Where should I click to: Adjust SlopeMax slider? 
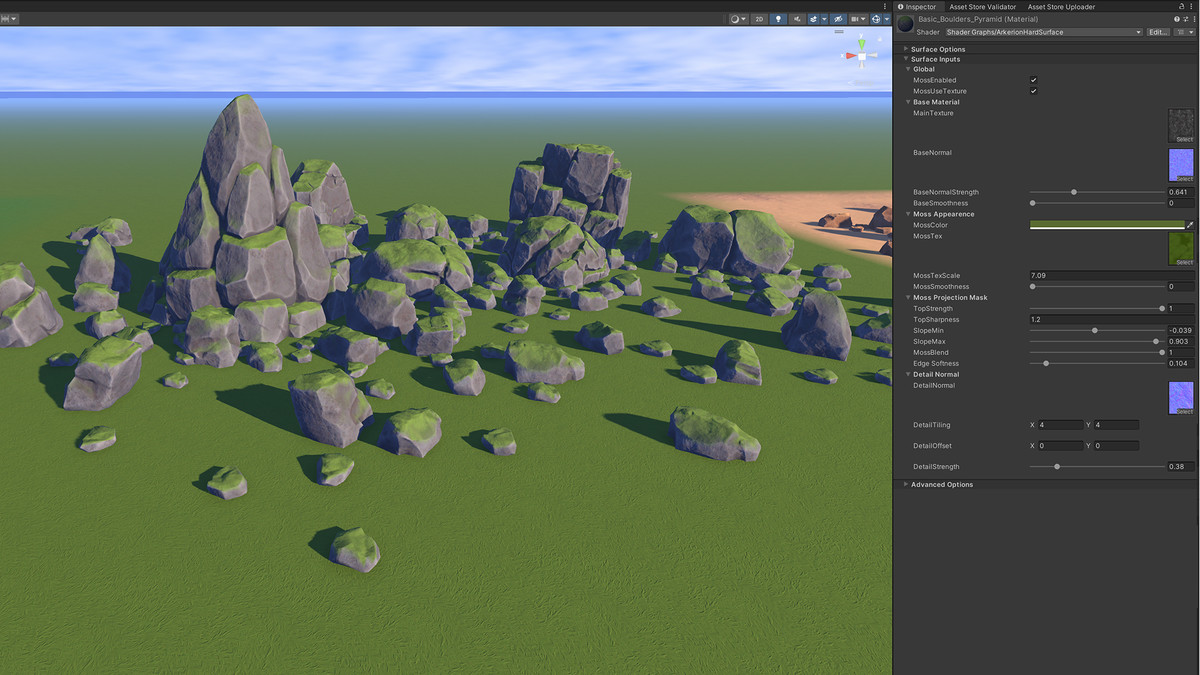pos(1097,341)
